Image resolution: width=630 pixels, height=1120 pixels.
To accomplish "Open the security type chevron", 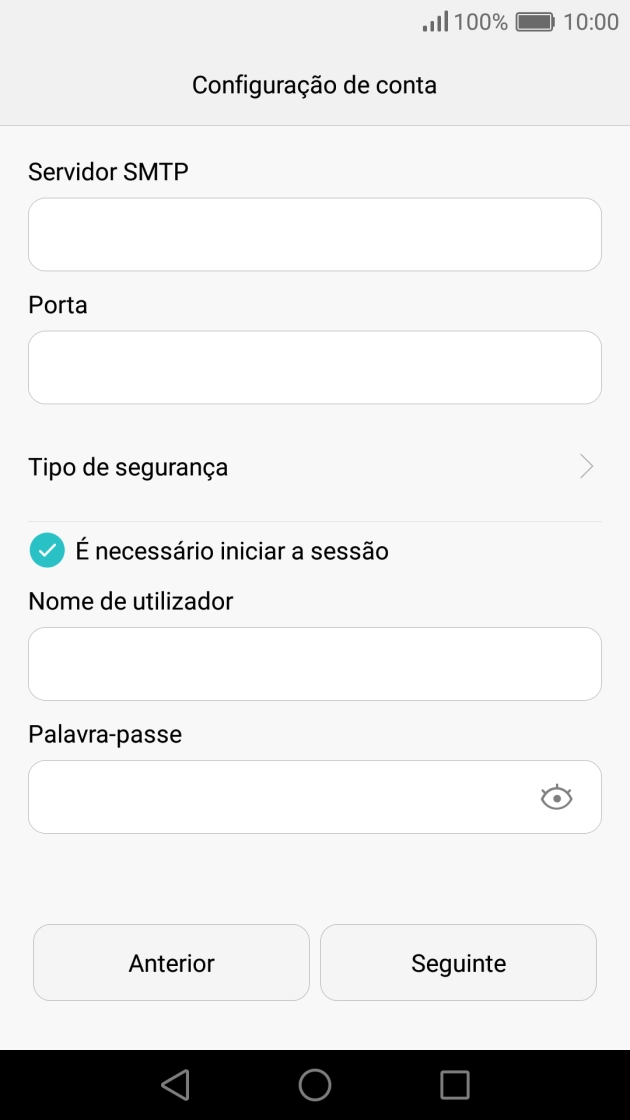I will 586,467.
